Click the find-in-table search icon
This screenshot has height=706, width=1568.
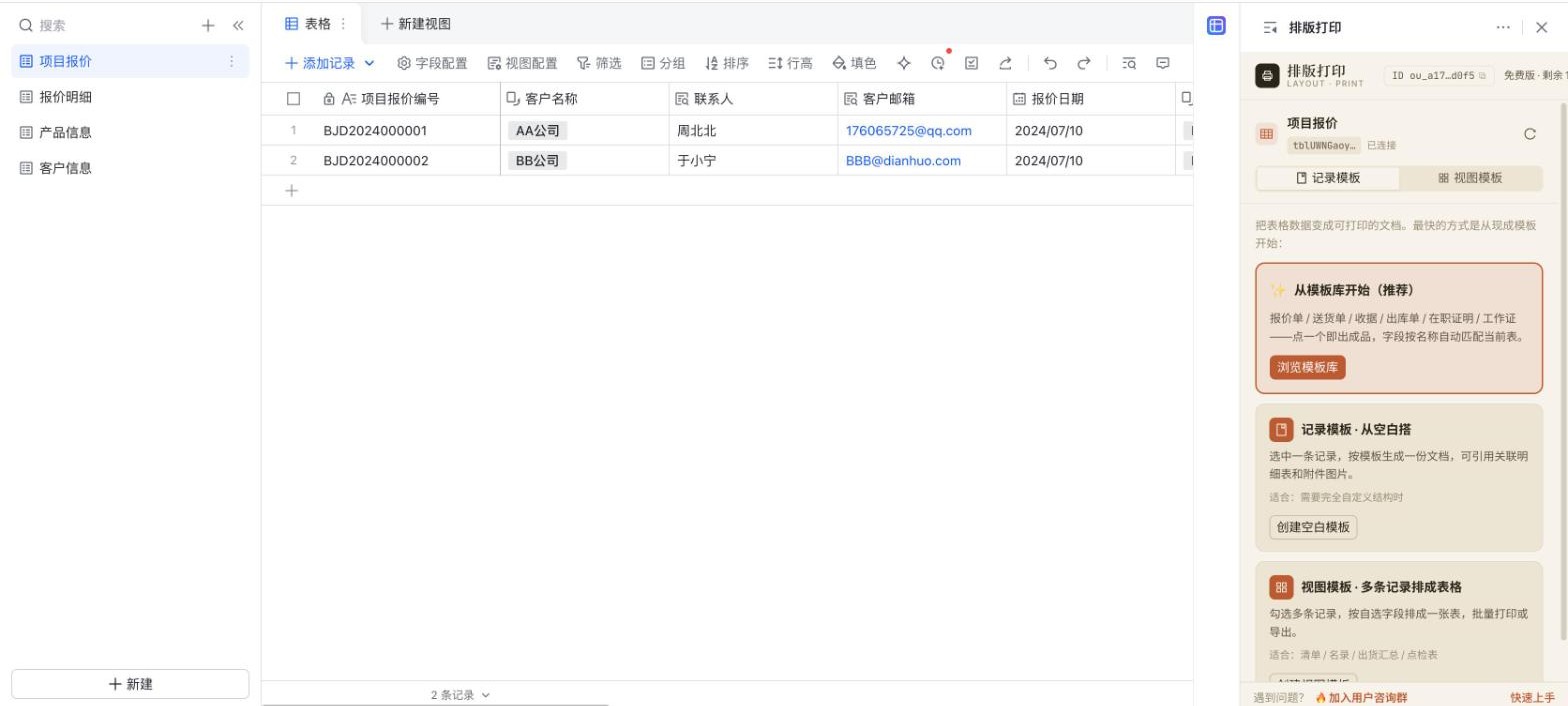(x=1129, y=63)
